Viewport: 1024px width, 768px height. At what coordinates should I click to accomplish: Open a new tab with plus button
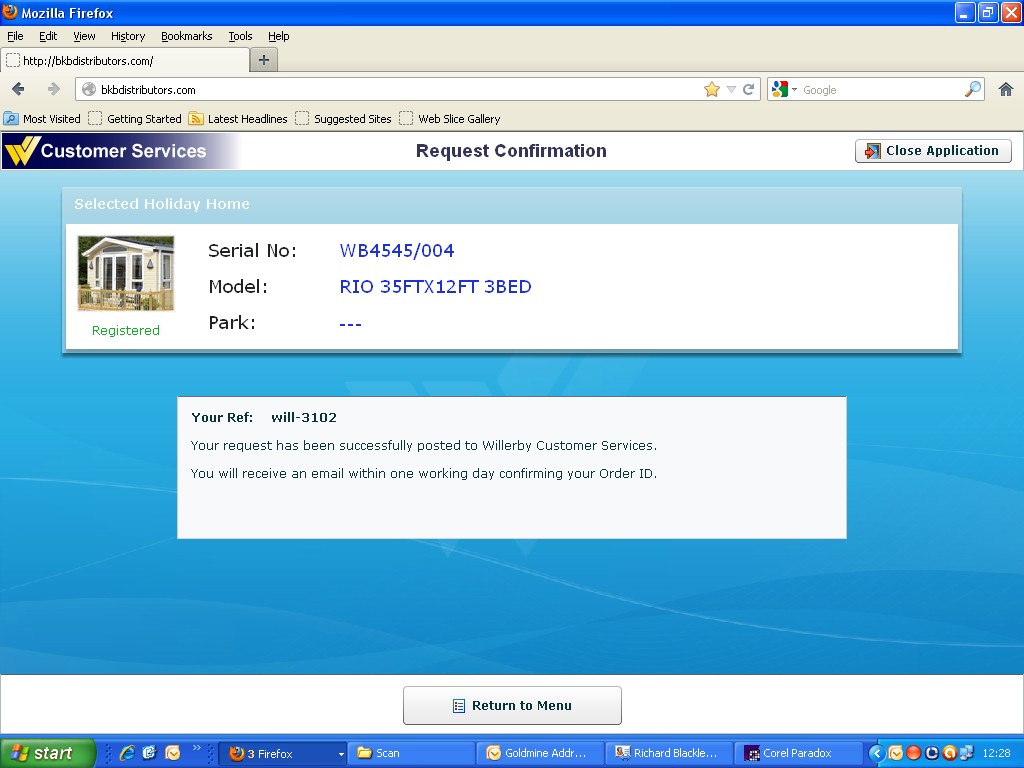[264, 60]
